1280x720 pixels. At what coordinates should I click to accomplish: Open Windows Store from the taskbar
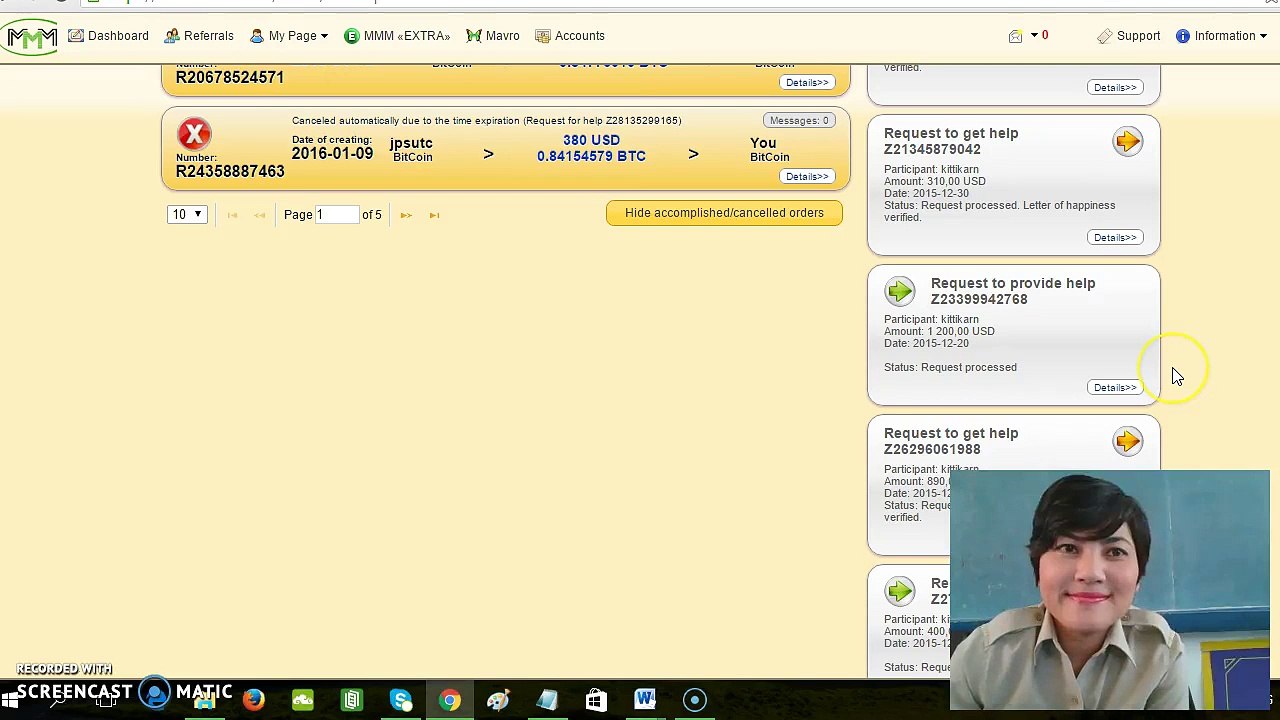click(596, 700)
